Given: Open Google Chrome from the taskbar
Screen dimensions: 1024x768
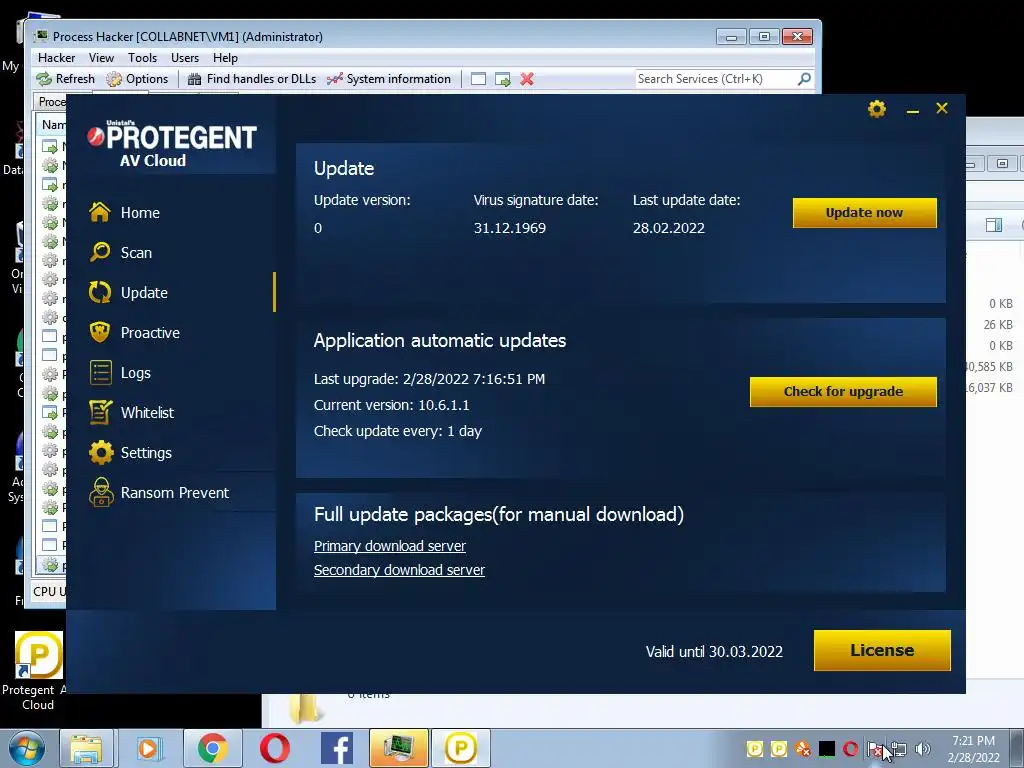Looking at the screenshot, I should [212, 748].
